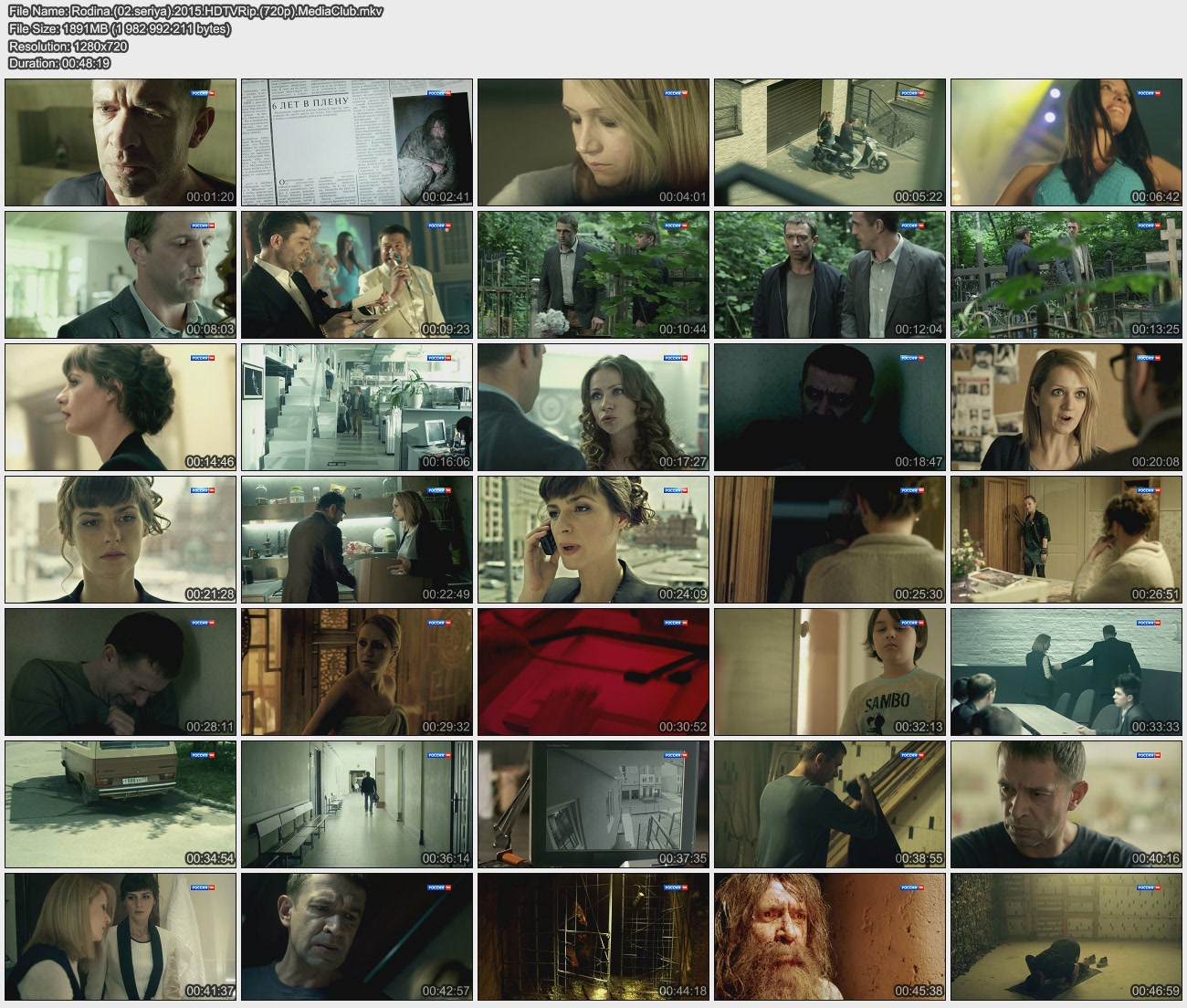1187x1008 pixels.
Task: Select the security monitor thumbnail at 00:37:35
Action: pos(593,804)
